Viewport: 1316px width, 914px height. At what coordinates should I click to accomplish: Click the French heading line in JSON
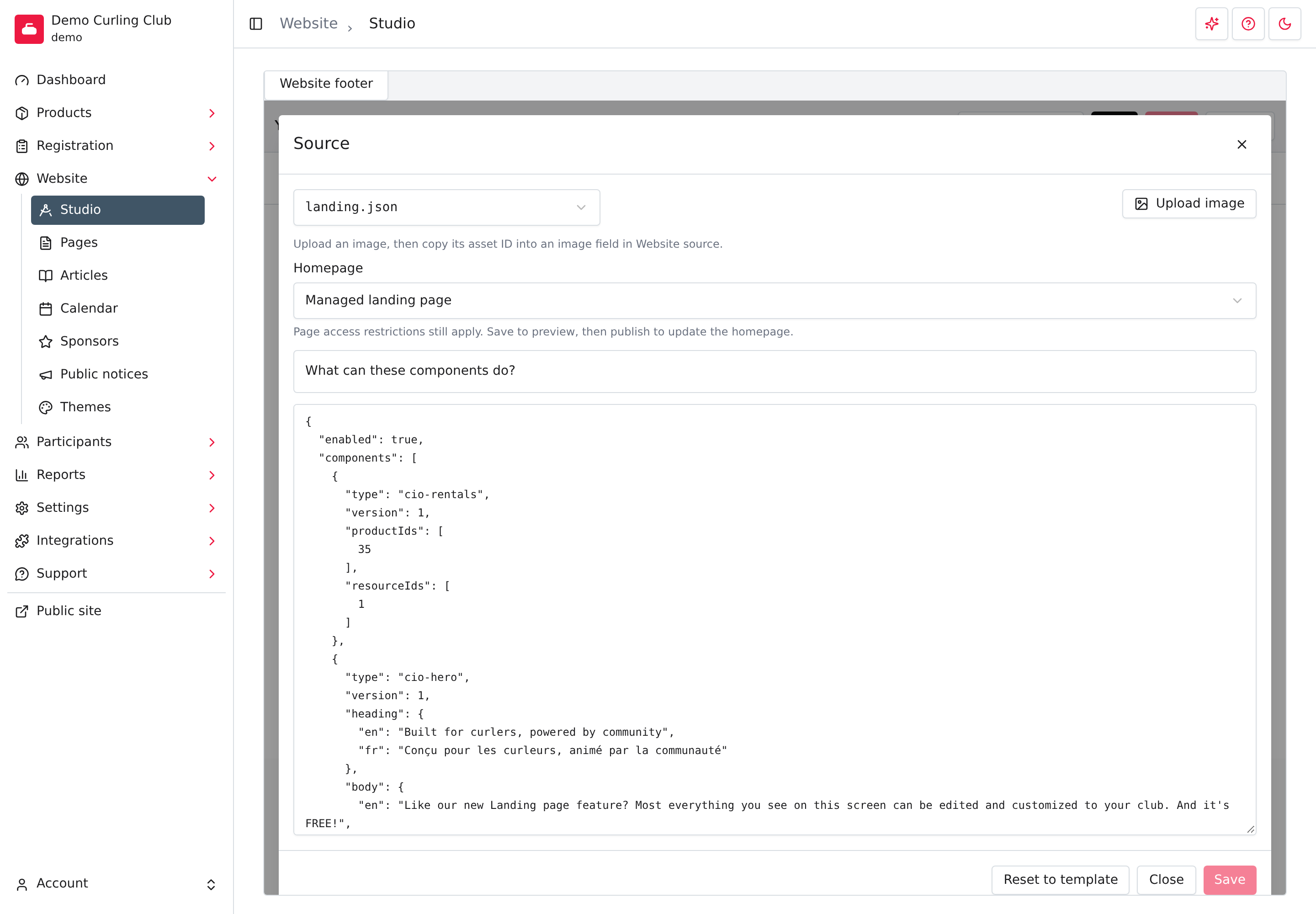pos(542,751)
